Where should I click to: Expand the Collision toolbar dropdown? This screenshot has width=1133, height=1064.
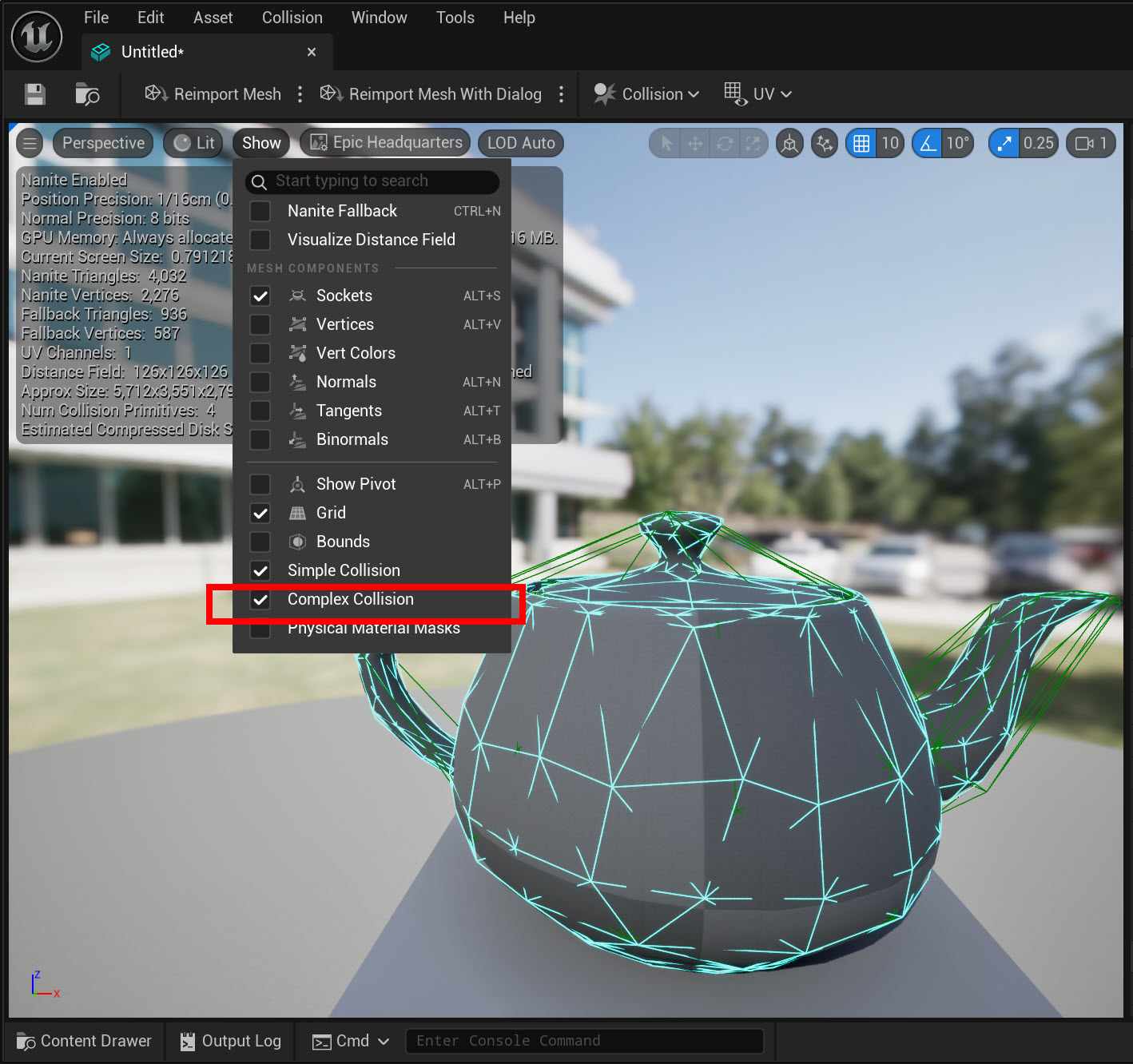click(646, 94)
